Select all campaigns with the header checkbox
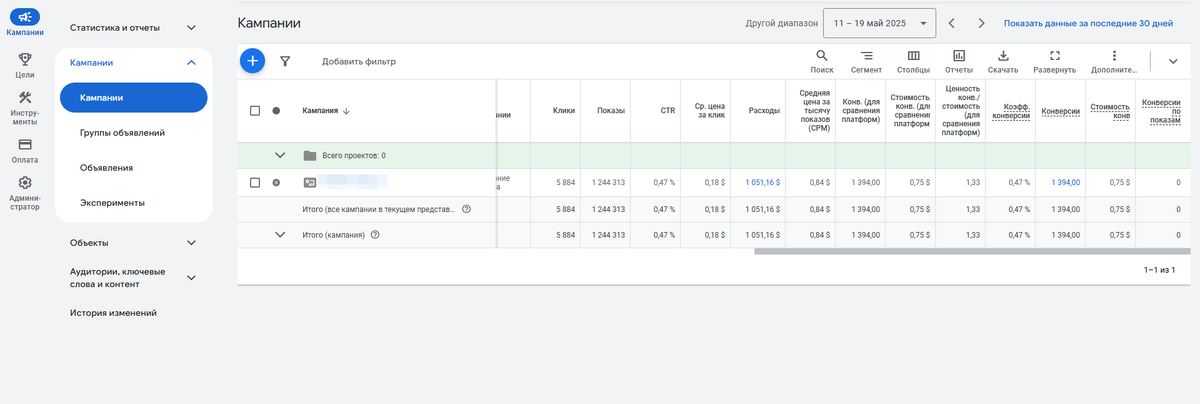The height and width of the screenshot is (404, 1200). pos(255,111)
